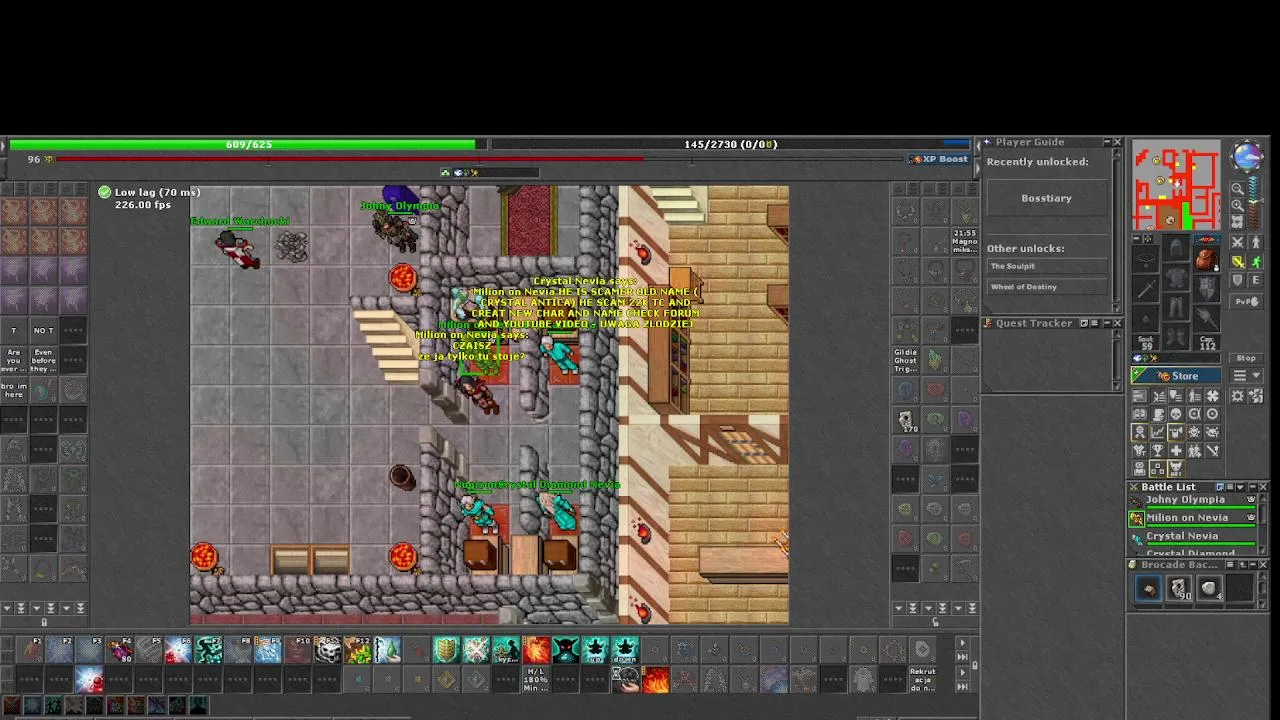The height and width of the screenshot is (720, 1280).
Task: Open the Bosstiary unlock entry
Action: [x=1047, y=198]
